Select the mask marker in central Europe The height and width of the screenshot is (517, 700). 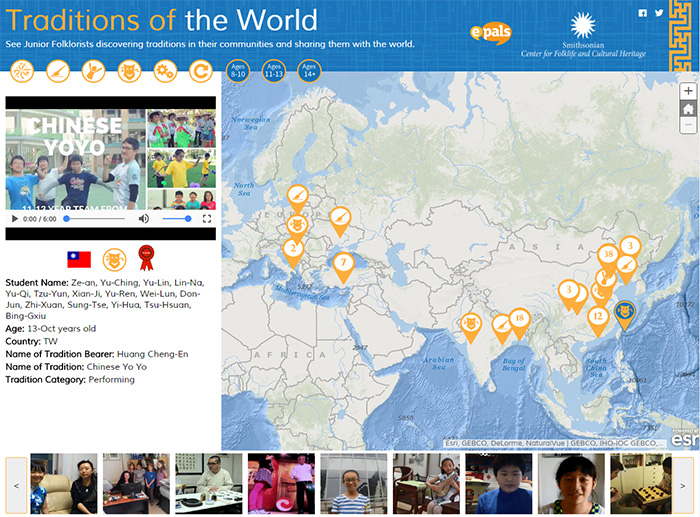[x=296, y=225]
